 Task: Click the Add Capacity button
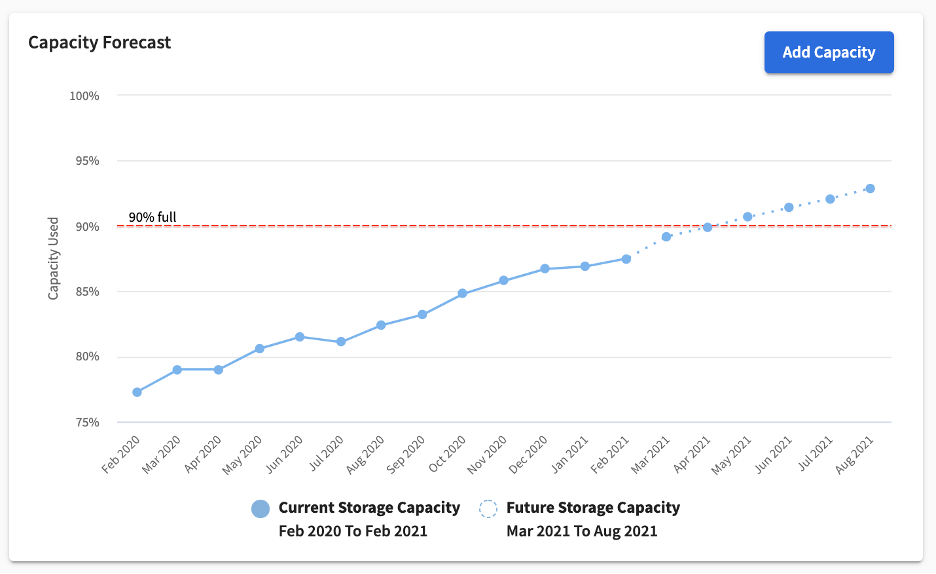828,52
